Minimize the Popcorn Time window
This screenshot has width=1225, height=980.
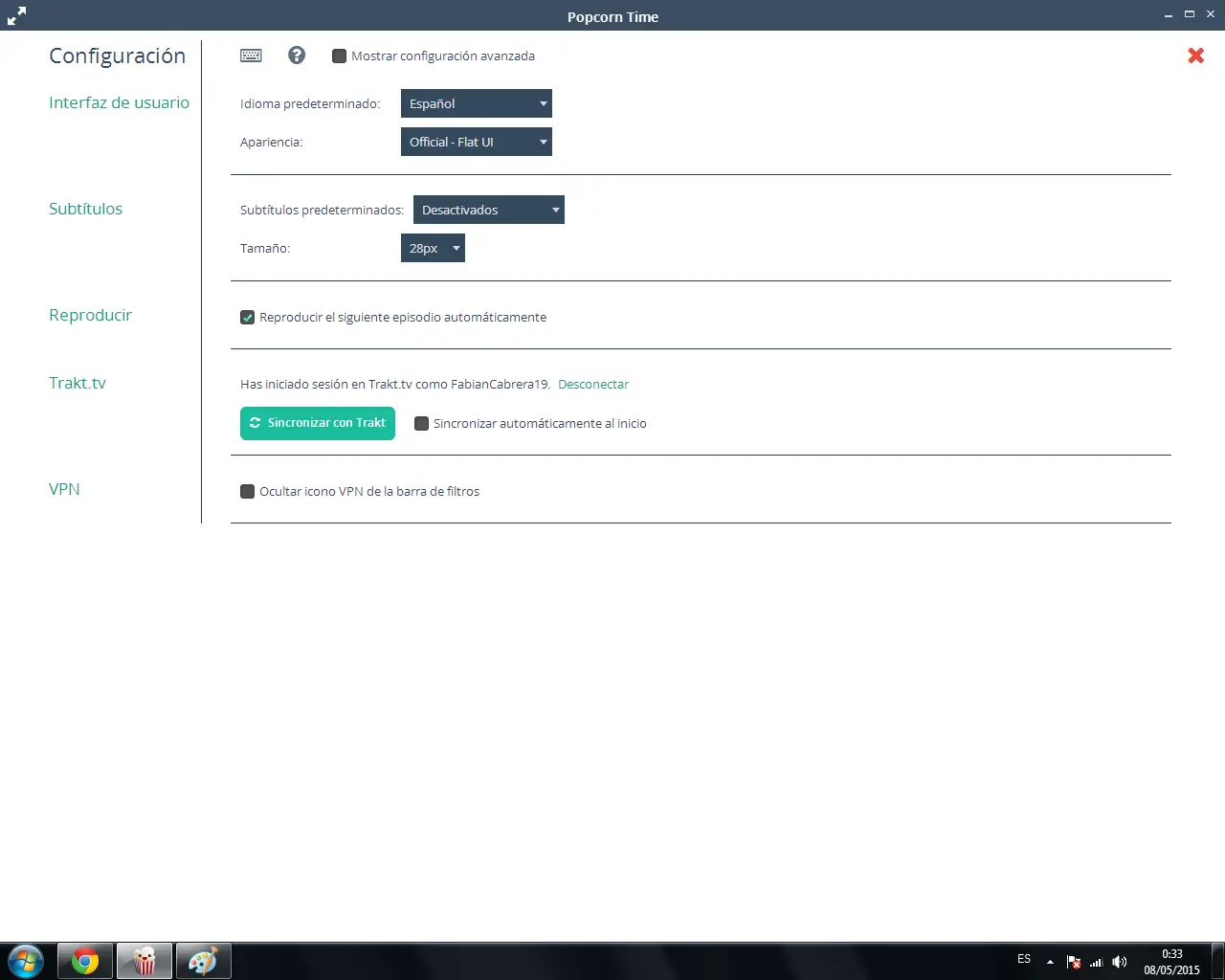tap(1169, 14)
